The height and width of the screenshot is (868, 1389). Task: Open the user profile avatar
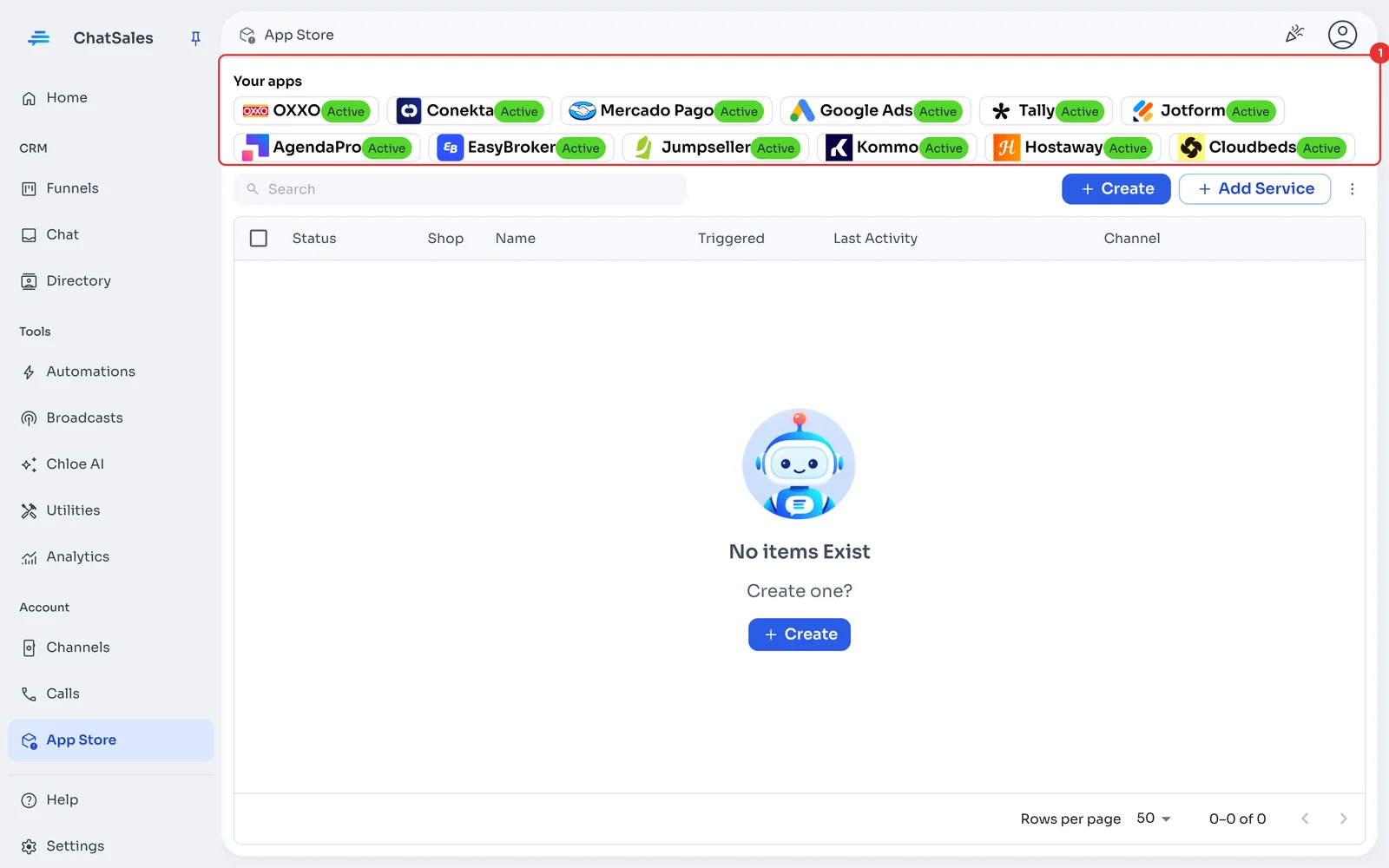click(1342, 35)
